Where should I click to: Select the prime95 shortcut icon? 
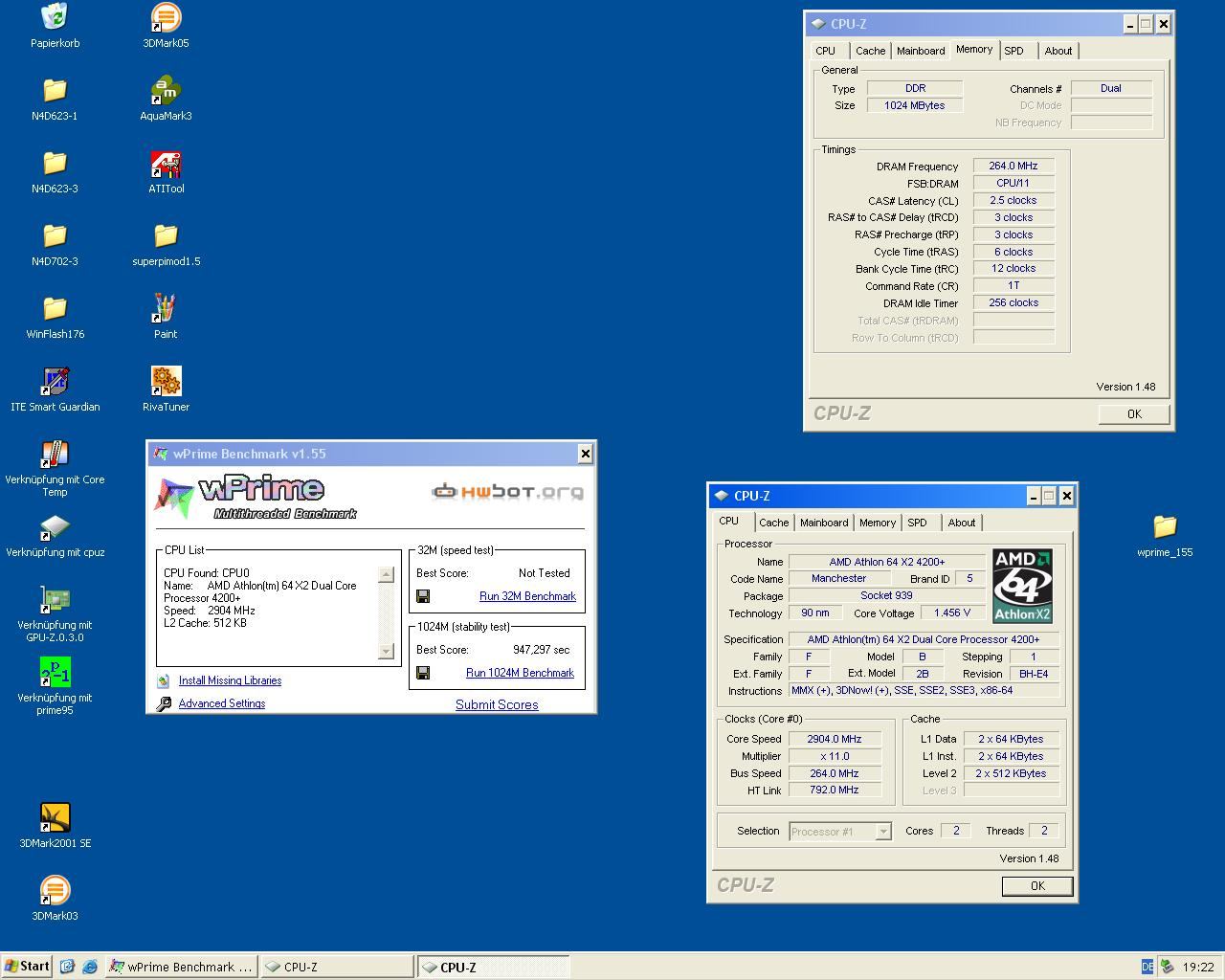[x=55, y=672]
